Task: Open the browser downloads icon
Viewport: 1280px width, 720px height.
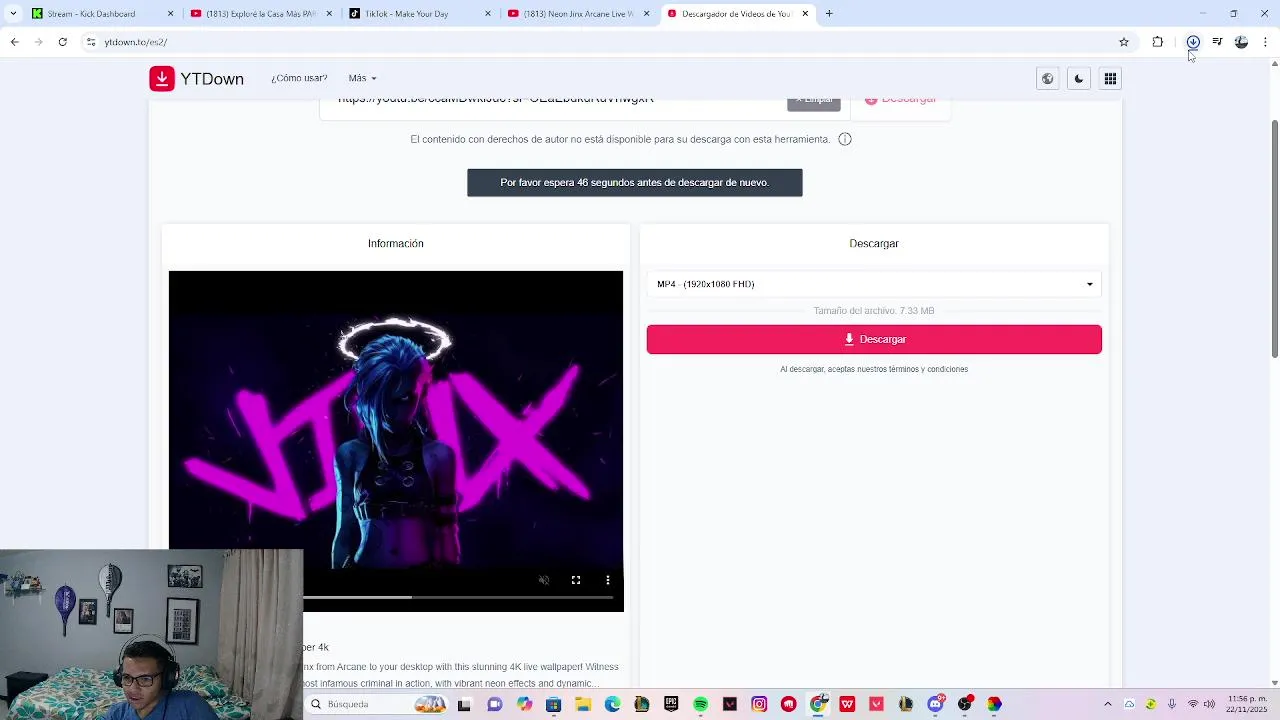Action: pos(1193,42)
